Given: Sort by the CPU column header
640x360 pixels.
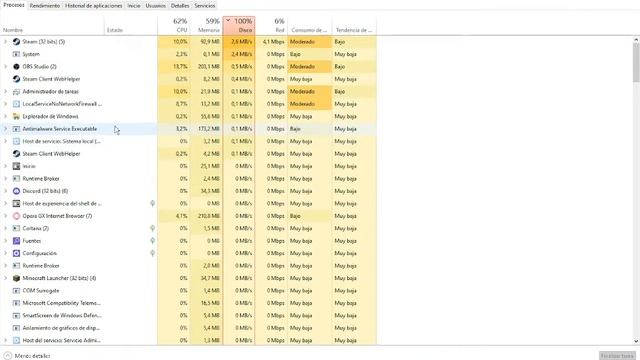Looking at the screenshot, I should 173,25.
